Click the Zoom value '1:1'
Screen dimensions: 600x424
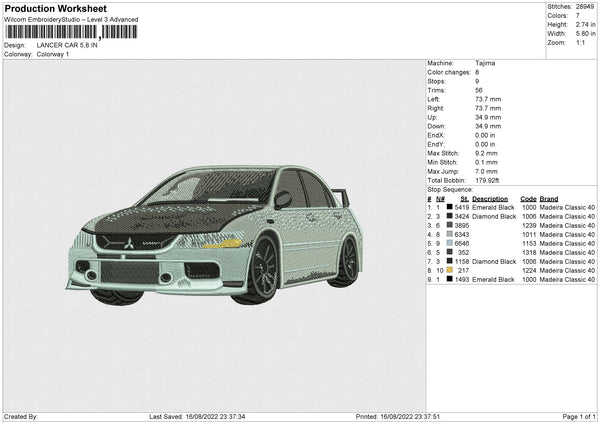580,42
